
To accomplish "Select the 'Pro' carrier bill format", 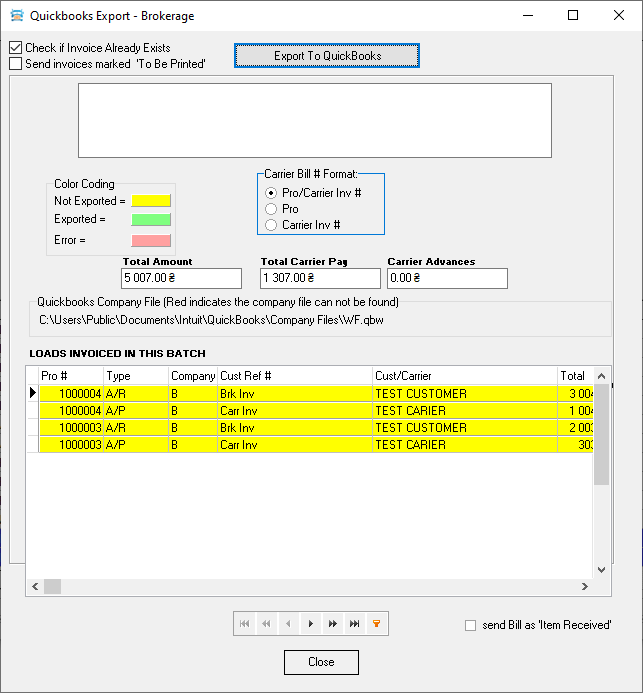I will tap(270, 209).
